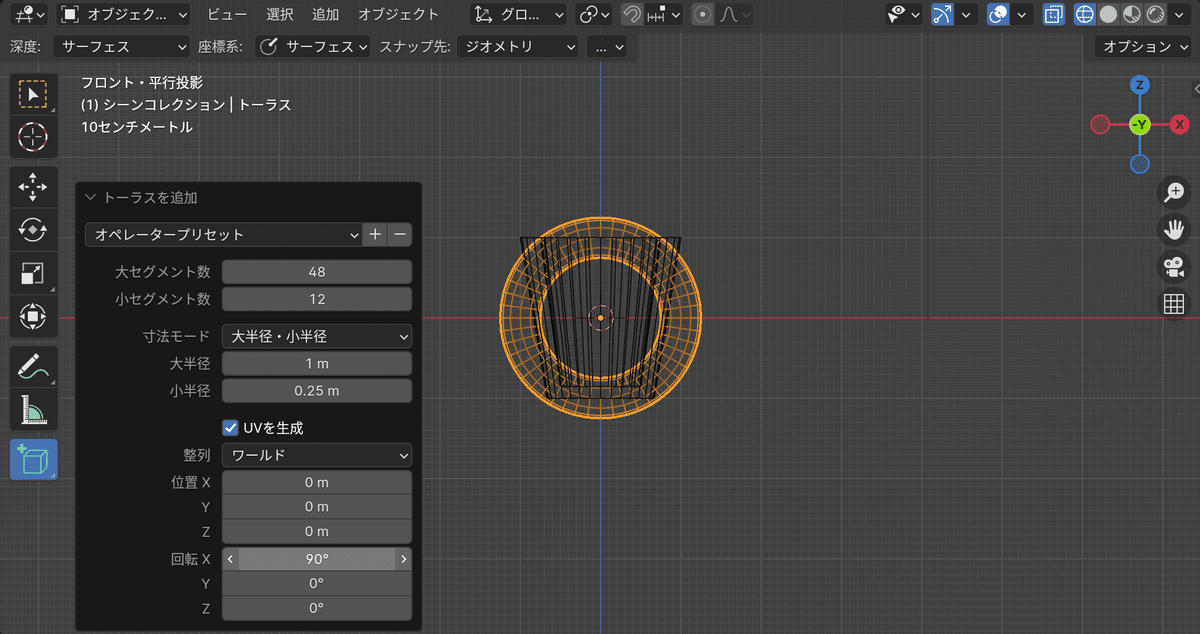Click the plus button to add preset
The image size is (1200, 634).
[376, 234]
